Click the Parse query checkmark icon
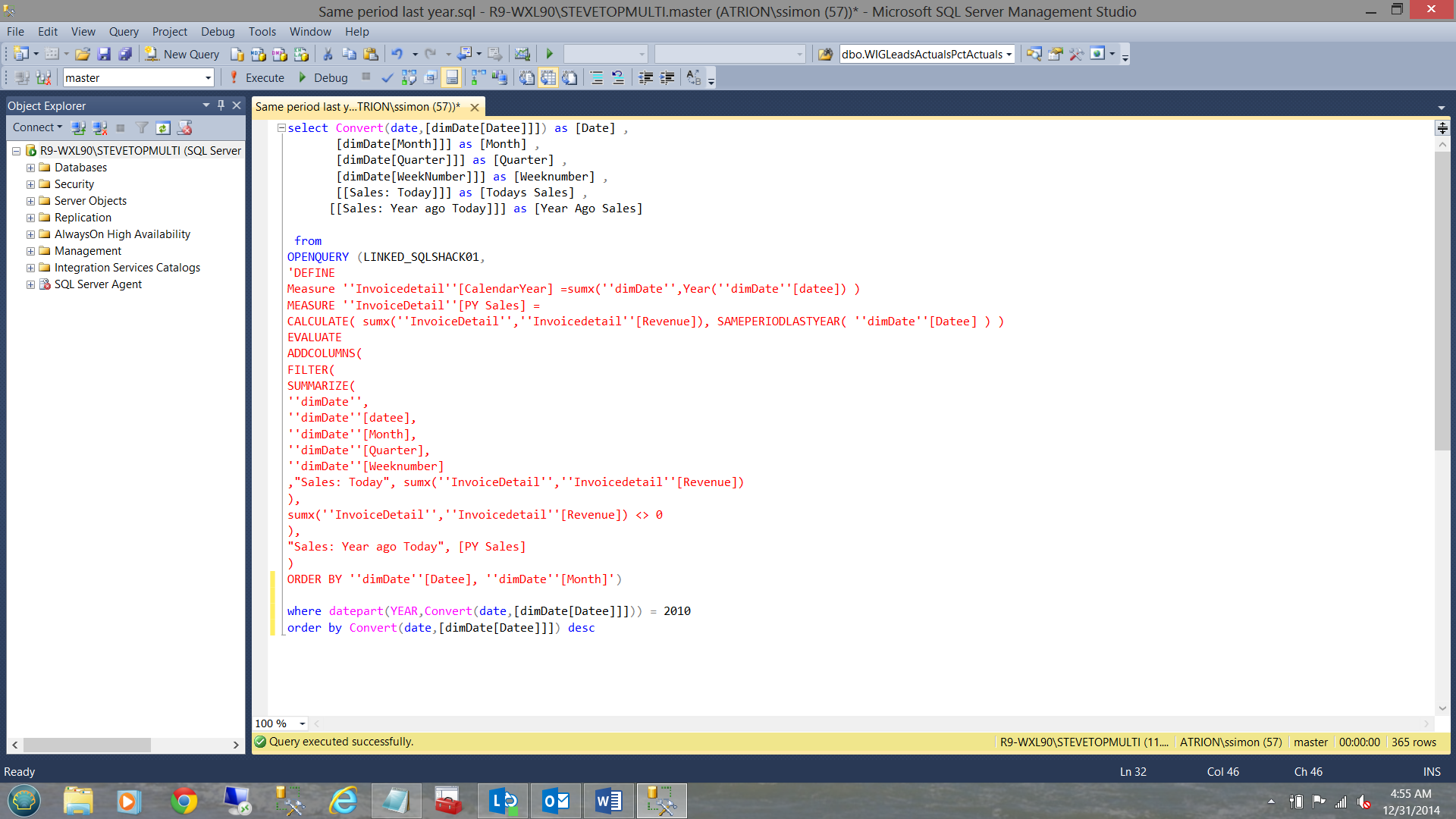 (x=388, y=77)
